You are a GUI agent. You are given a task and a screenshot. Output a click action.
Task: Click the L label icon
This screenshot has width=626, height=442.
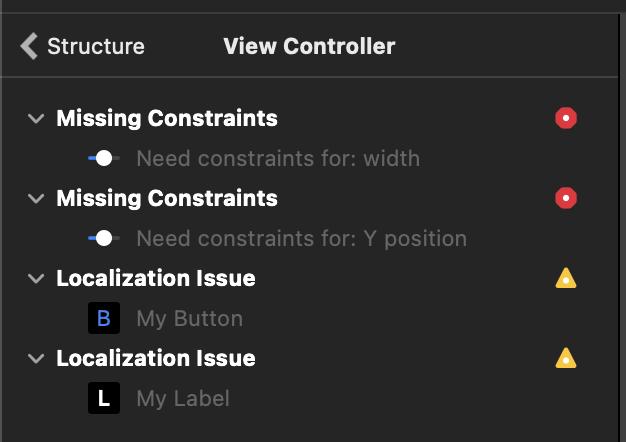pos(103,399)
